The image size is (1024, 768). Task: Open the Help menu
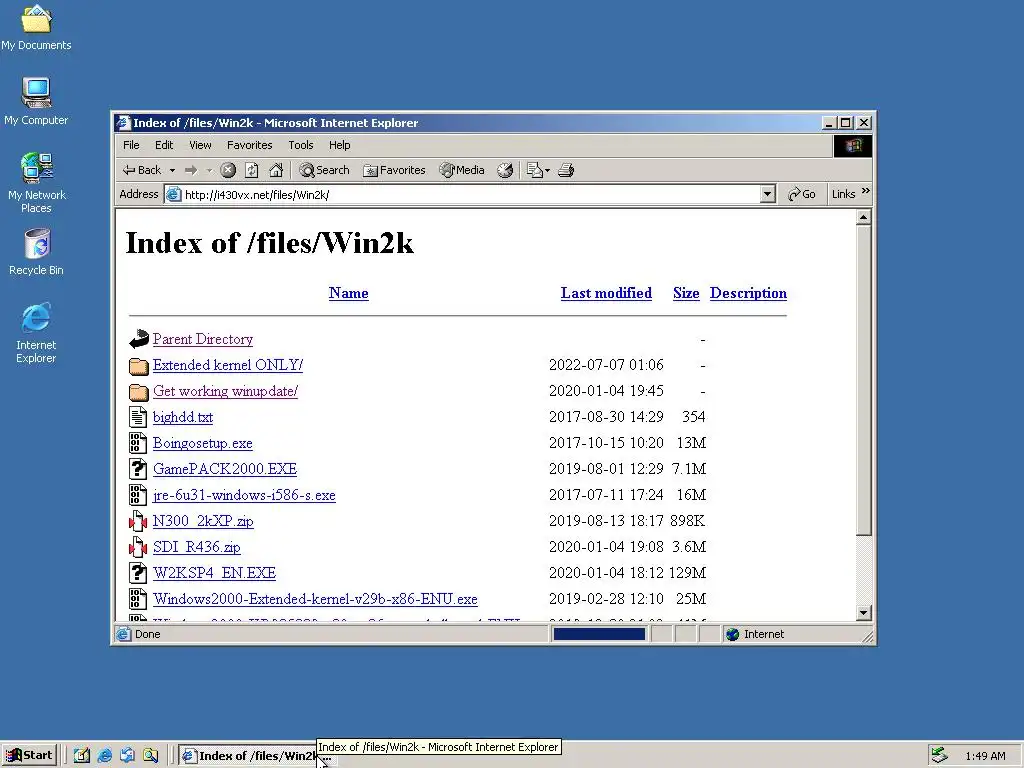point(340,145)
